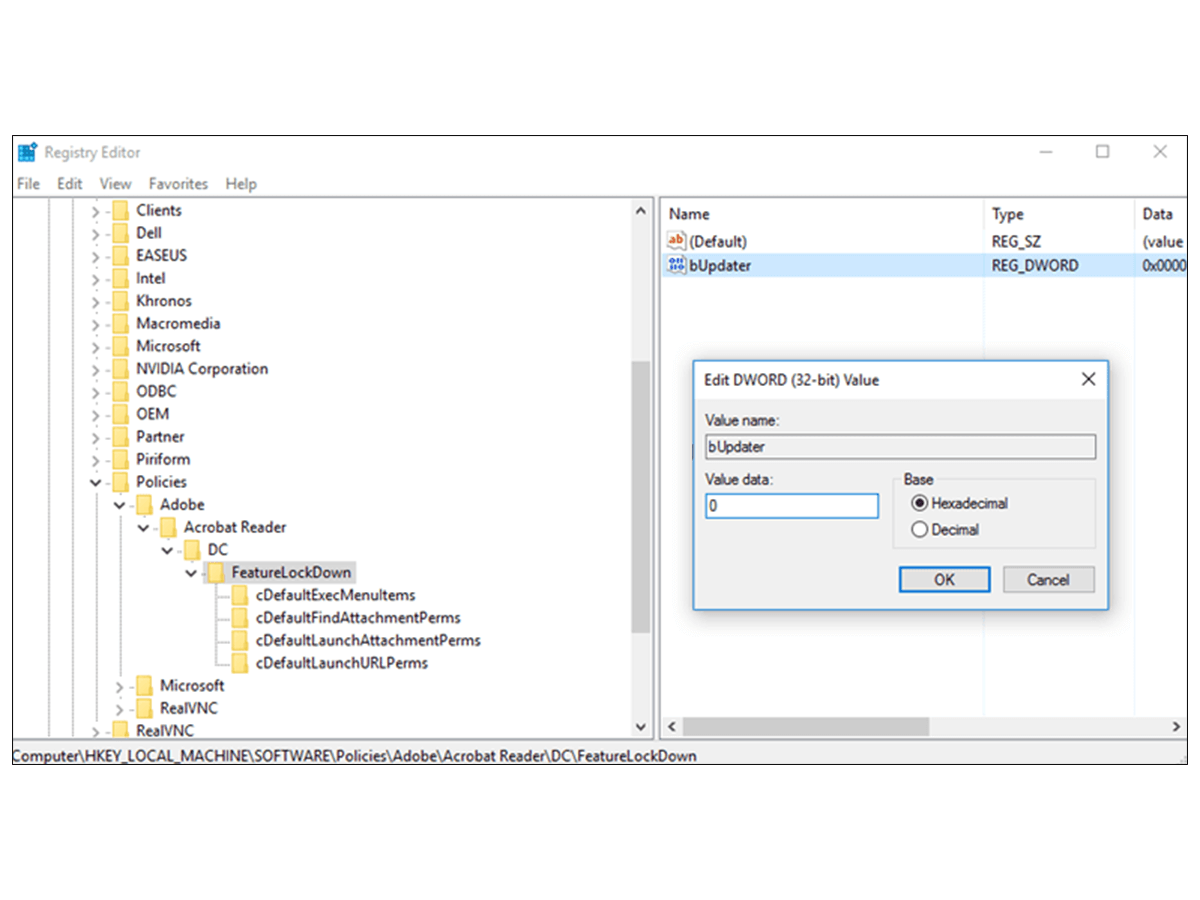Click the (Default) REG_SZ icon

tap(676, 241)
